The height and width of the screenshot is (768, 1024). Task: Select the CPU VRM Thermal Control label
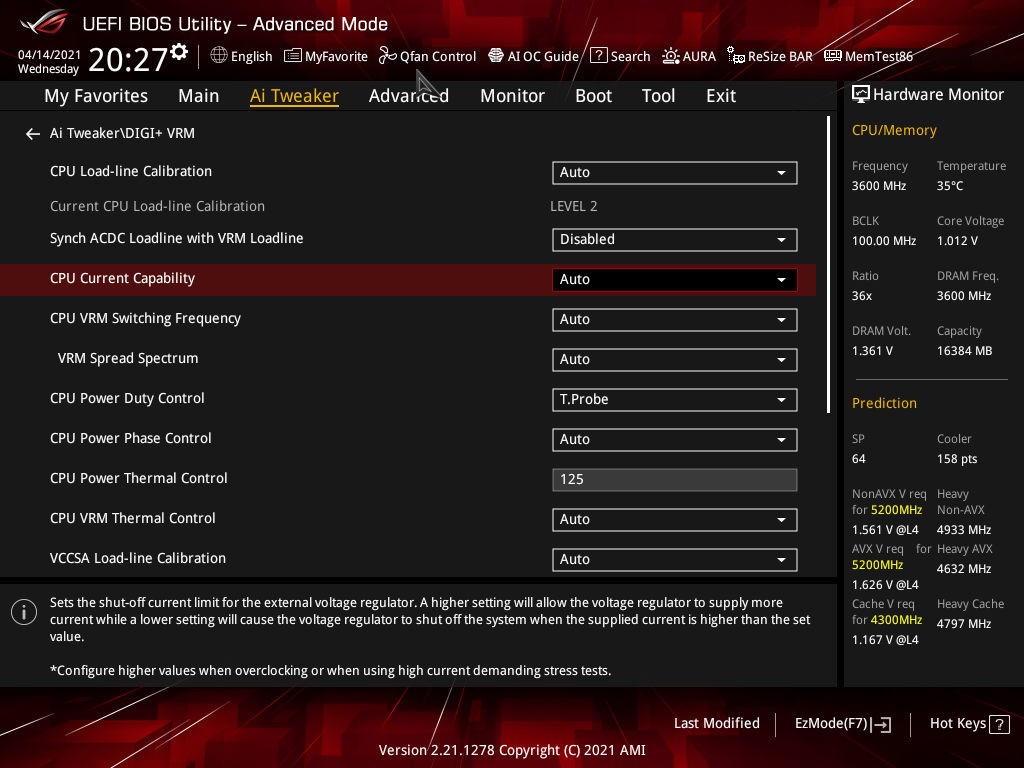click(x=133, y=519)
